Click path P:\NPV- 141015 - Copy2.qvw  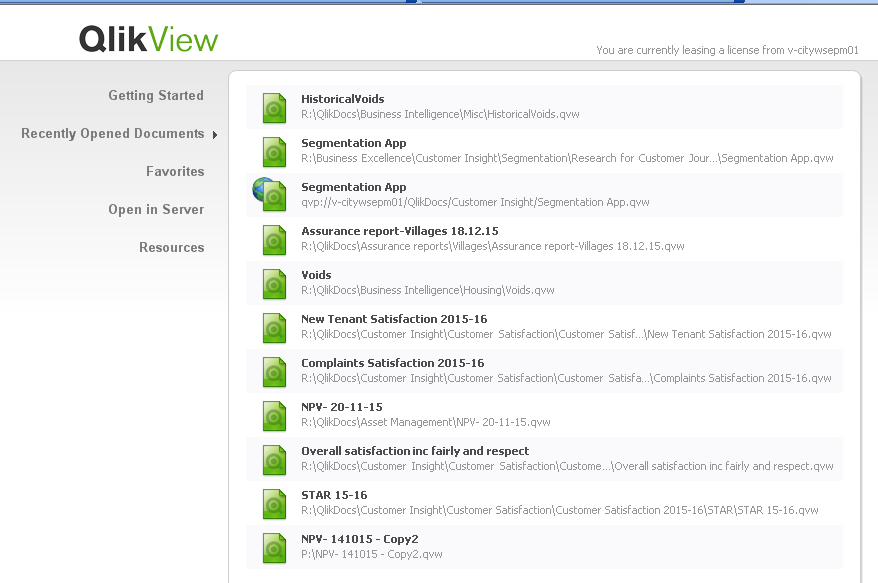372,554
